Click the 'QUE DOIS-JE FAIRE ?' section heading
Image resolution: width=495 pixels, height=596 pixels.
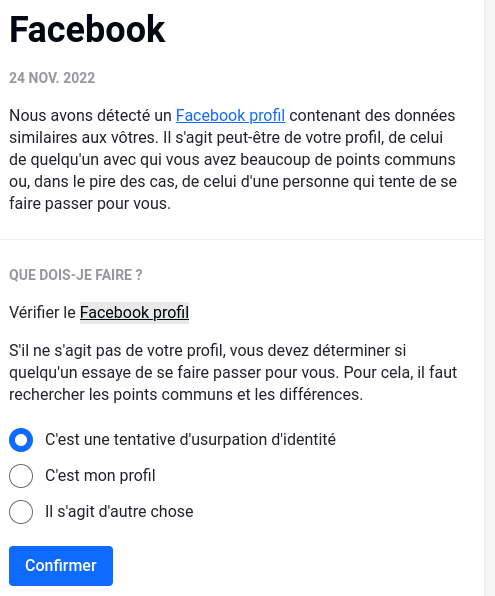pos(76,275)
